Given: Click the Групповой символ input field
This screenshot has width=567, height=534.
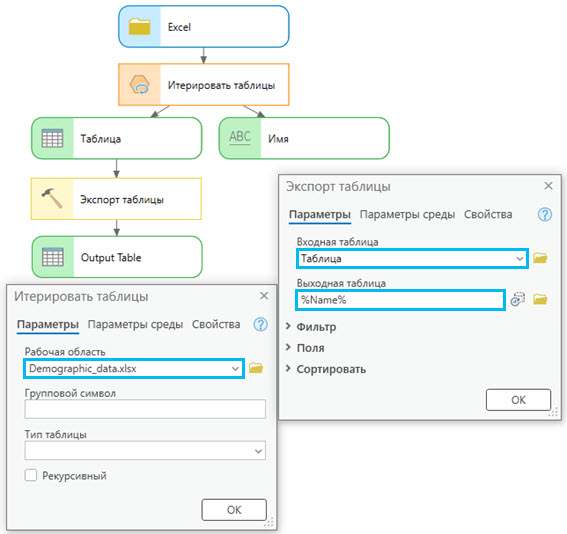Looking at the screenshot, I should tap(145, 409).
